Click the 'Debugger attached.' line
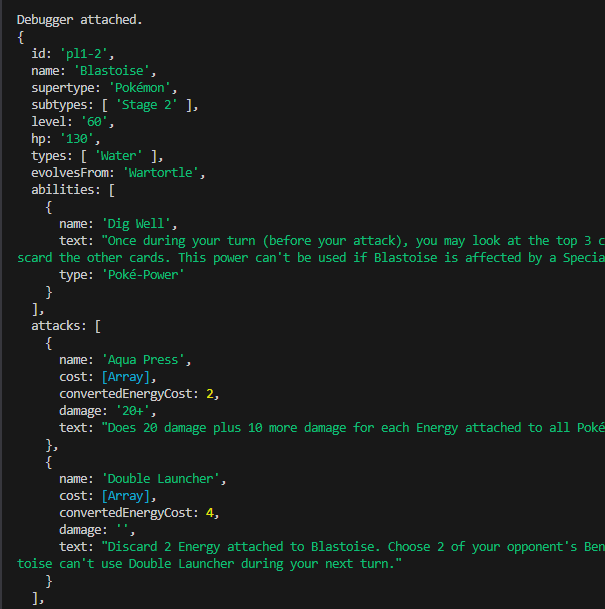The height and width of the screenshot is (609, 605). click(x=79, y=19)
